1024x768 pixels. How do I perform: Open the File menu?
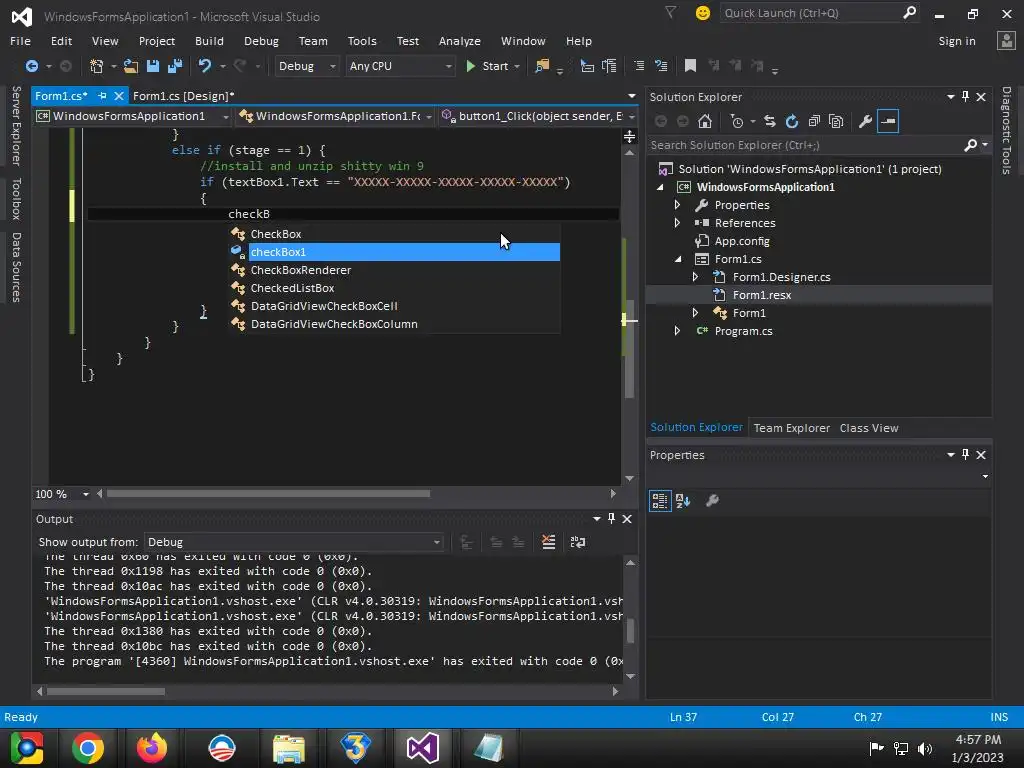[20, 40]
